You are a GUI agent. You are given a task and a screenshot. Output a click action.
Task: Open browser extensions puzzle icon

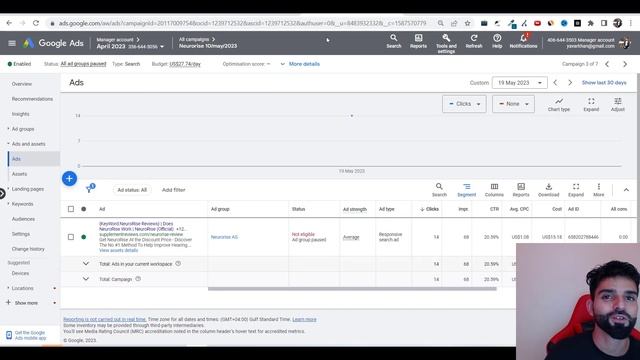(x=591, y=23)
